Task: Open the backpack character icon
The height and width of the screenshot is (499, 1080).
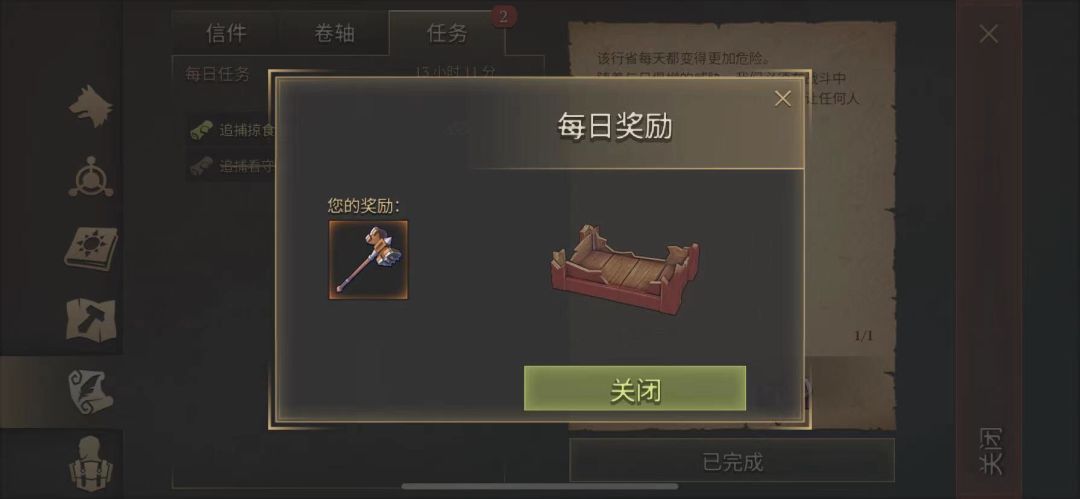Action: pyautogui.click(x=92, y=463)
